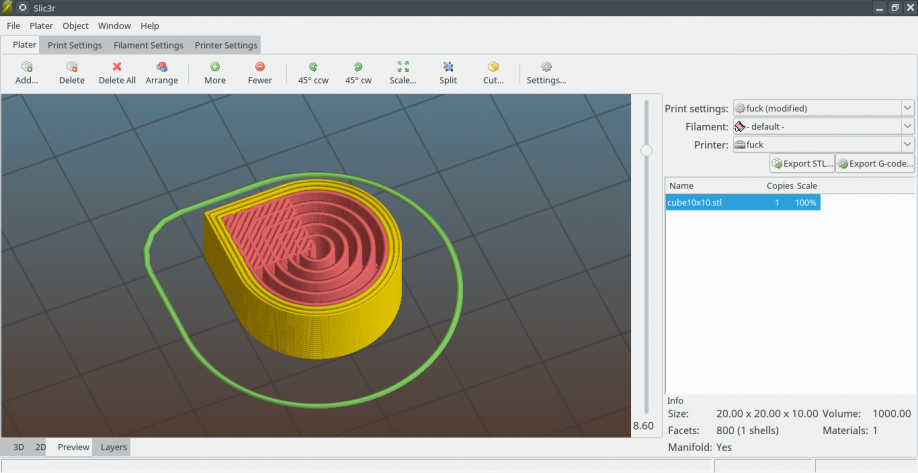This screenshot has width=918, height=473.
Task: Click the 8.60 layer height value
Action: coord(643,426)
